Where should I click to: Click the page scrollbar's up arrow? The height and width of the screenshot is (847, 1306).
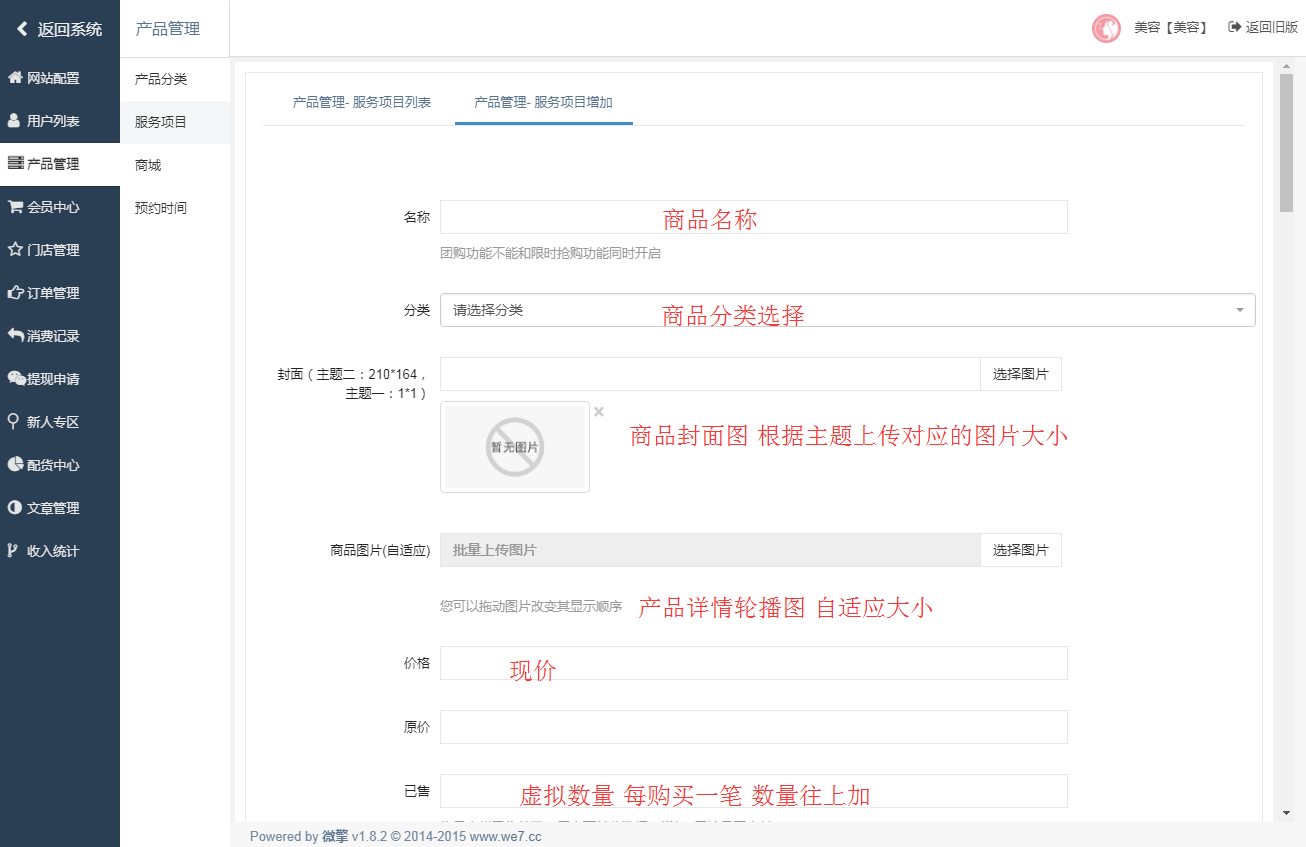coord(1286,66)
